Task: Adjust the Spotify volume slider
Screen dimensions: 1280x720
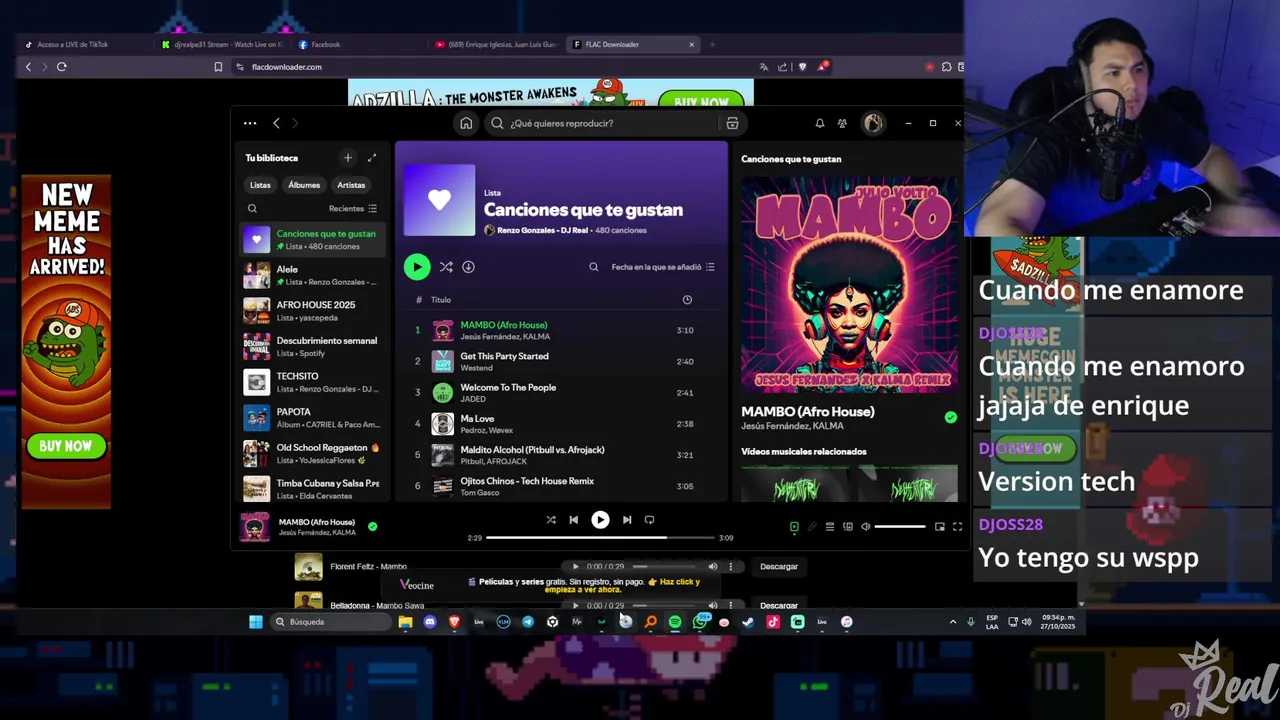Action: coord(900,527)
